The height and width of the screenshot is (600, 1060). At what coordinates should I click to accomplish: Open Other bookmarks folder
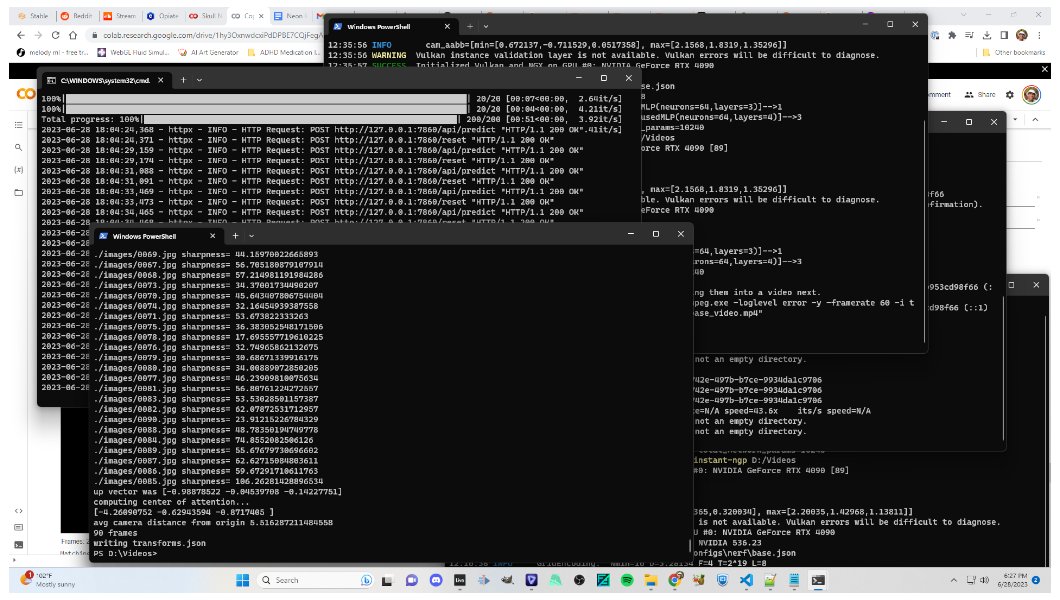click(x=1014, y=52)
